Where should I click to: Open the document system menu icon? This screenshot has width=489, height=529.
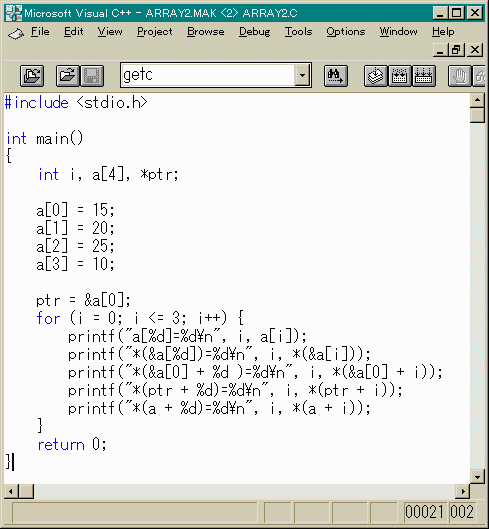click(16, 33)
